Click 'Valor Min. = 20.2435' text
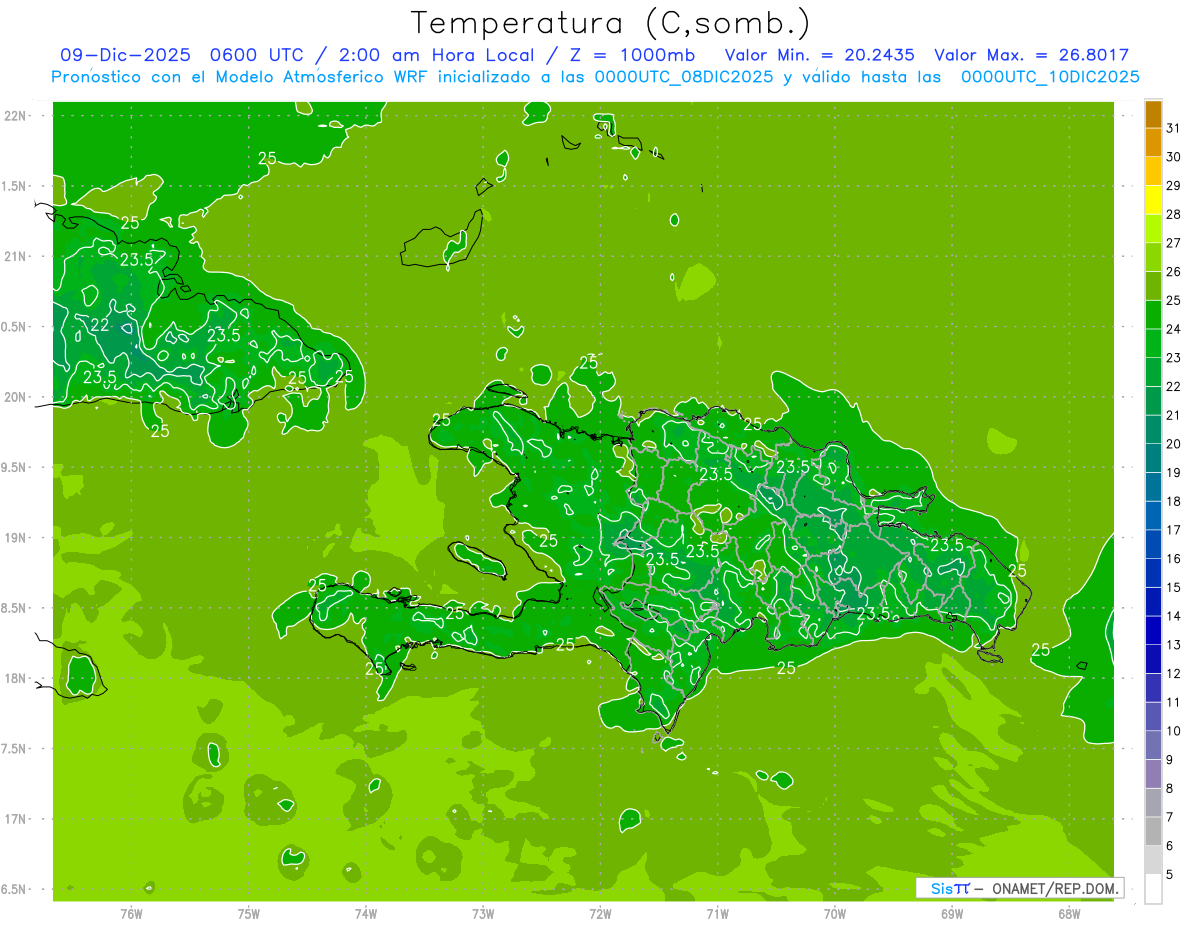The width and height of the screenshot is (1200, 927). [820, 55]
